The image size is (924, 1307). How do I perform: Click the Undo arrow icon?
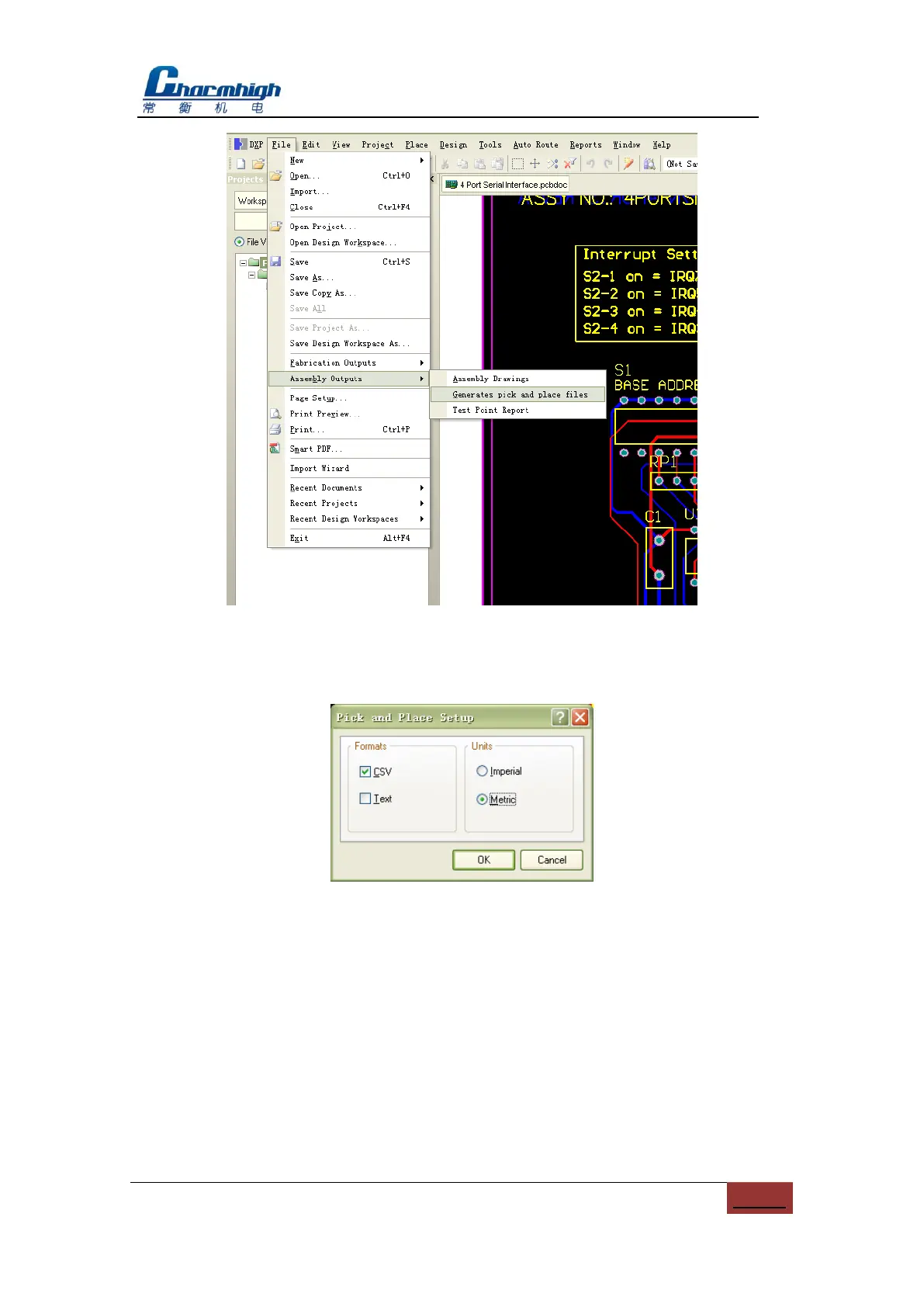click(x=590, y=164)
